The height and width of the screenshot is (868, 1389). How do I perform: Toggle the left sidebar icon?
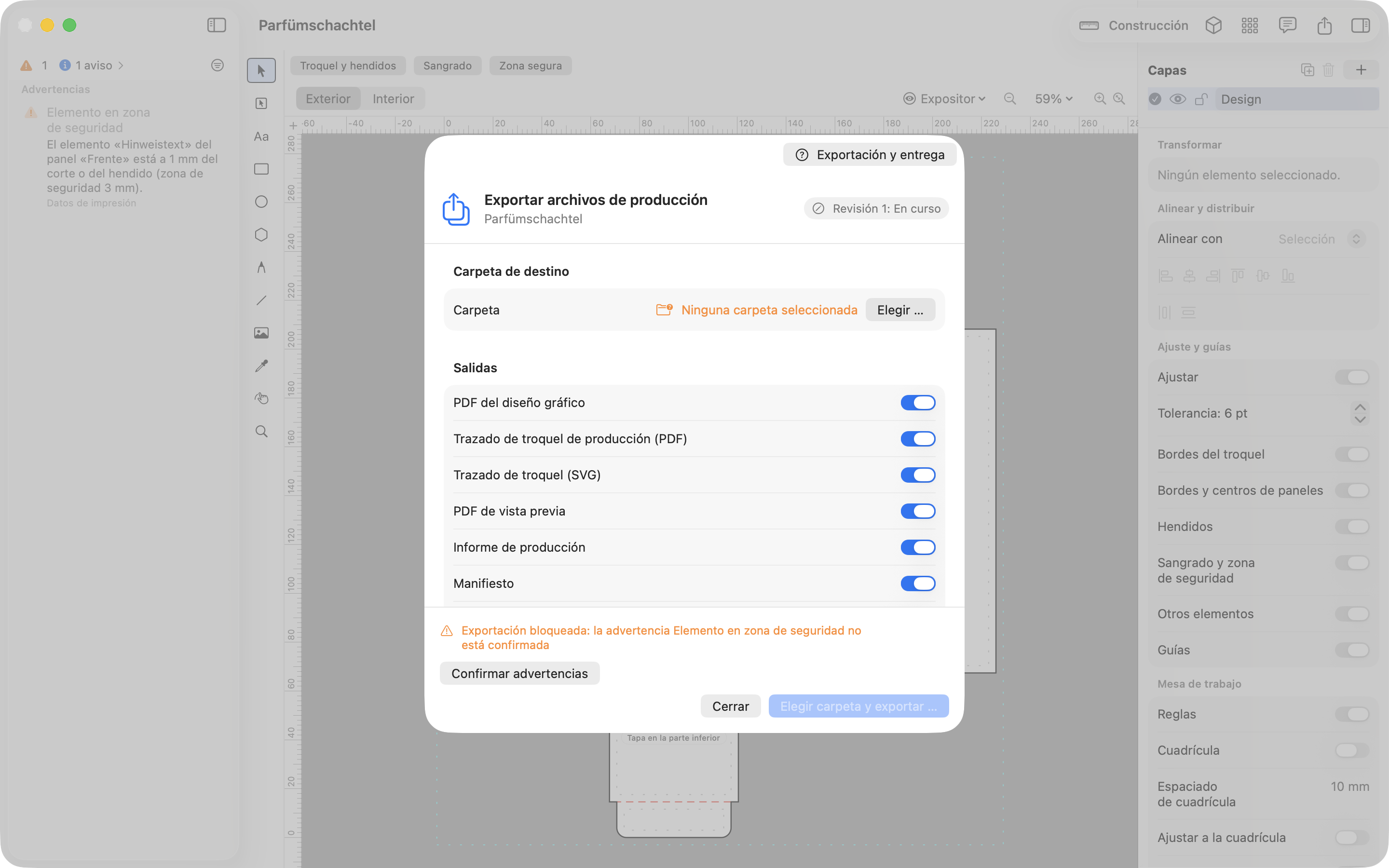pyautogui.click(x=217, y=25)
